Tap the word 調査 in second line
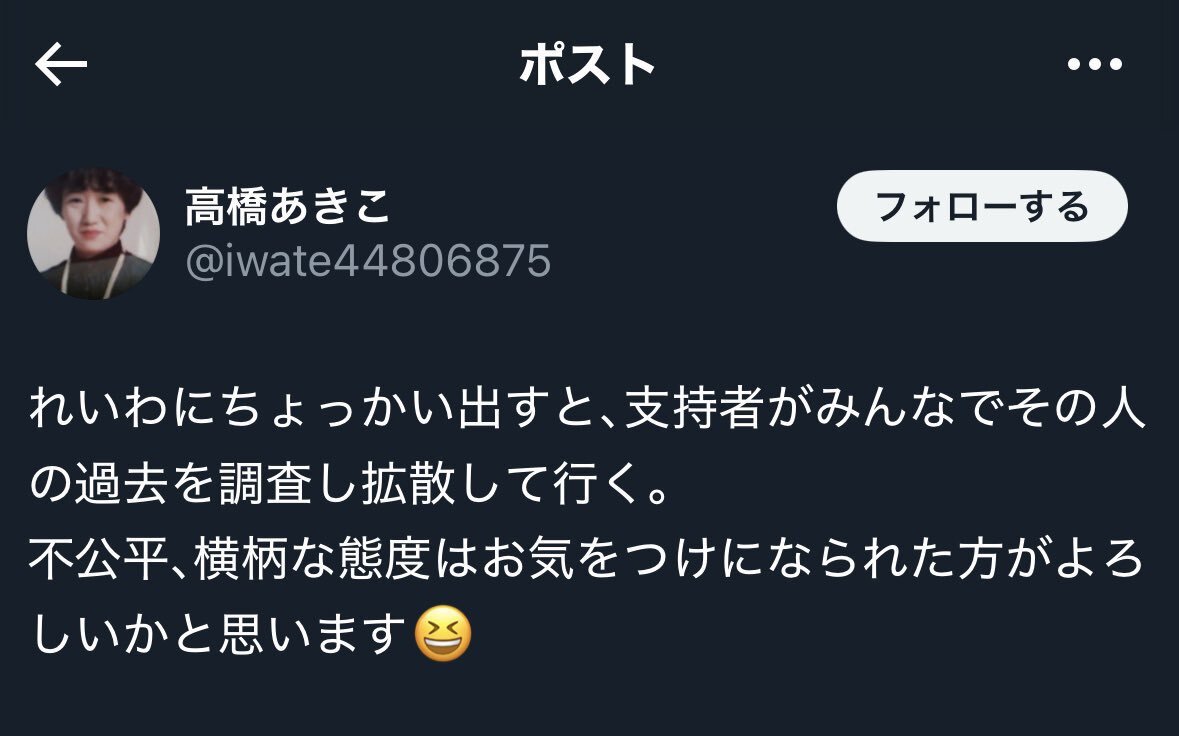 (x=265, y=483)
